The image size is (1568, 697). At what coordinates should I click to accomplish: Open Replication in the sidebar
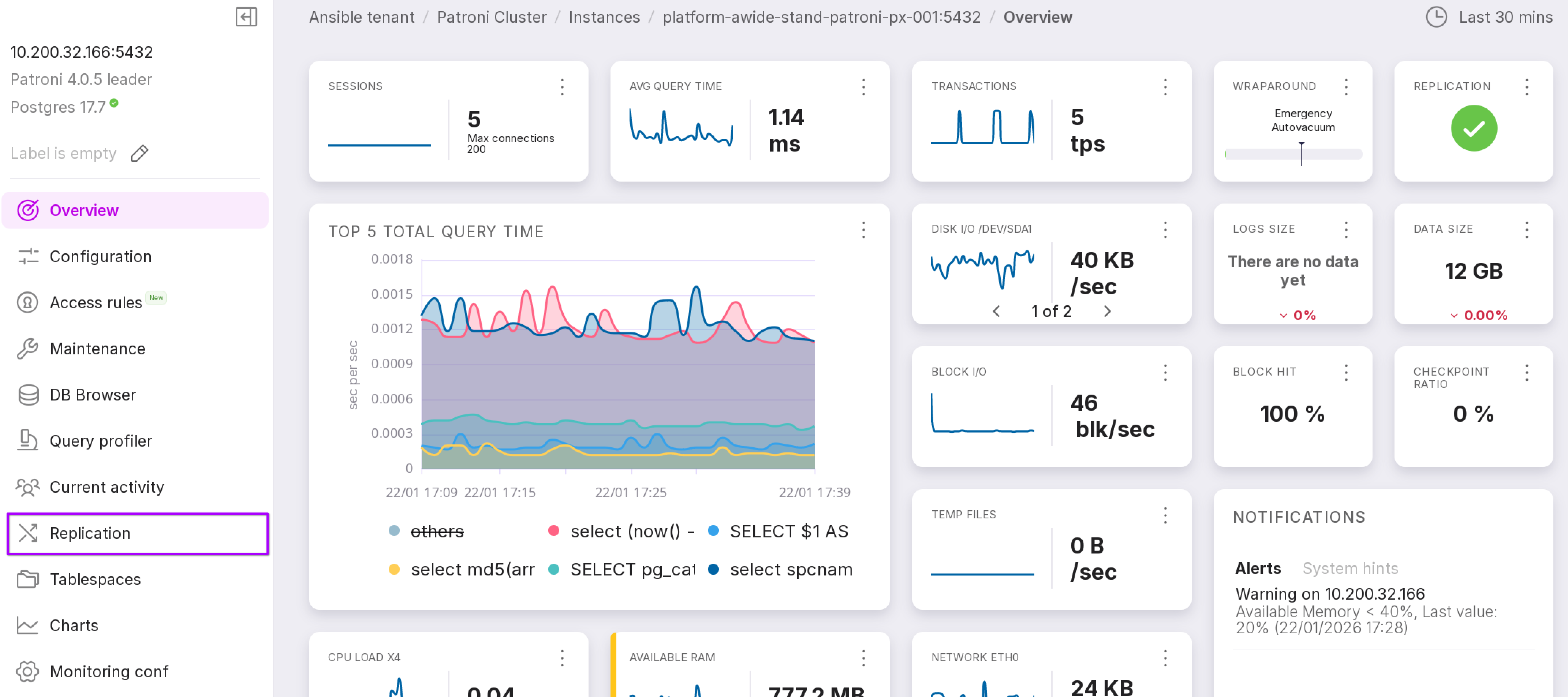click(89, 533)
